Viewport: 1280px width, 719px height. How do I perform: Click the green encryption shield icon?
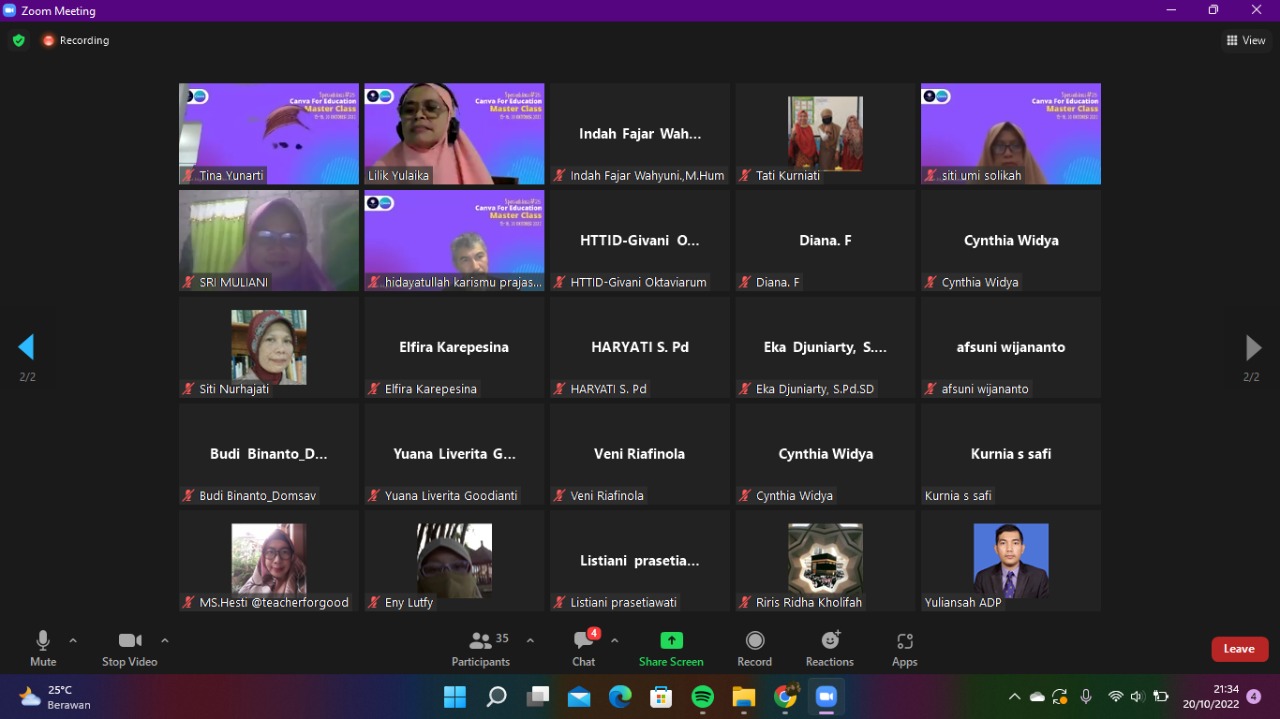point(18,40)
